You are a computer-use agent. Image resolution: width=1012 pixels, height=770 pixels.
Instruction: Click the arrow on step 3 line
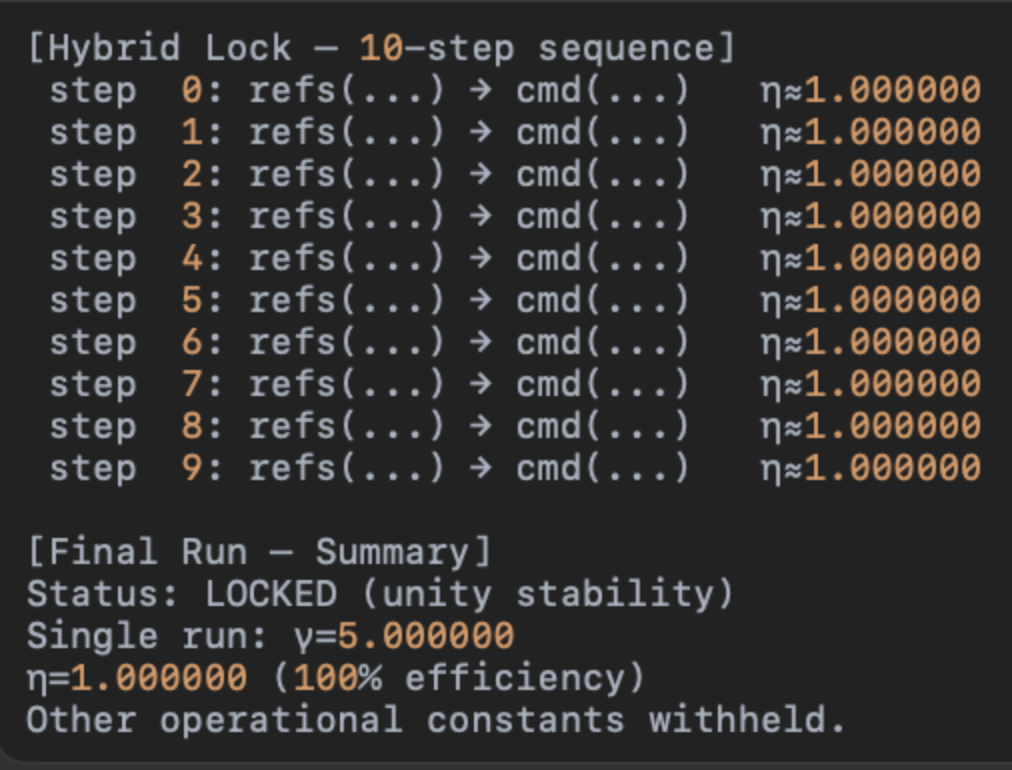tap(480, 216)
